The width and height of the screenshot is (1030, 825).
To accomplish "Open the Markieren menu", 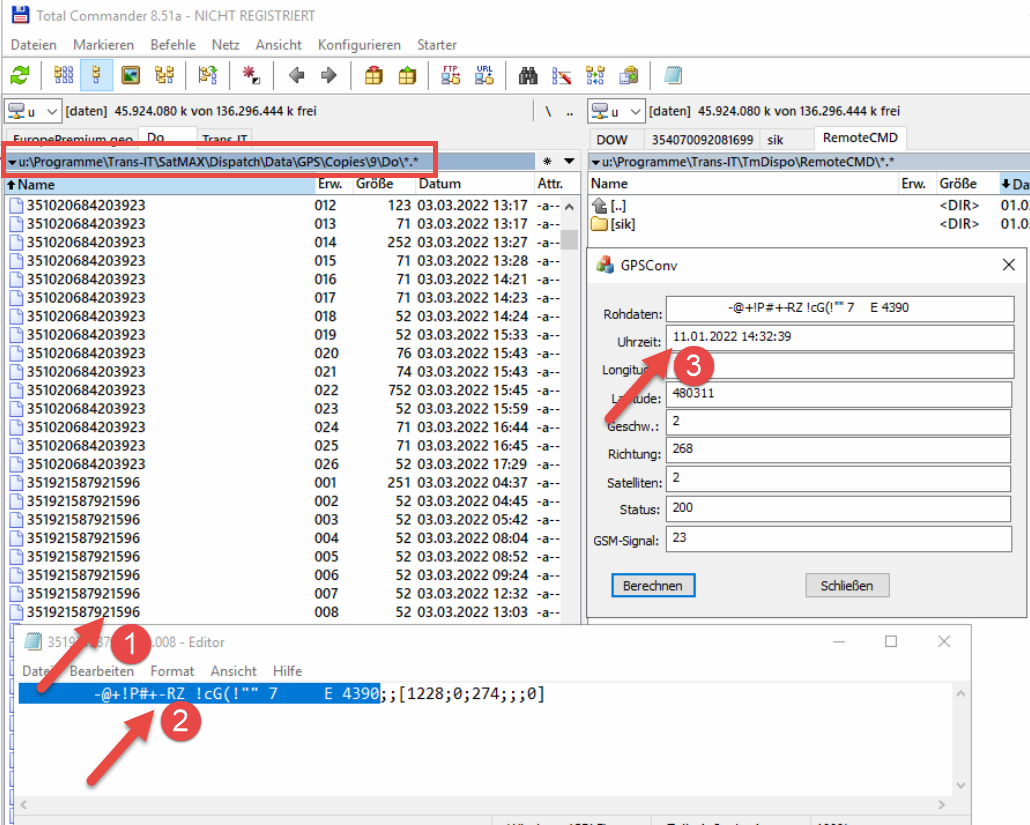I will [103, 45].
